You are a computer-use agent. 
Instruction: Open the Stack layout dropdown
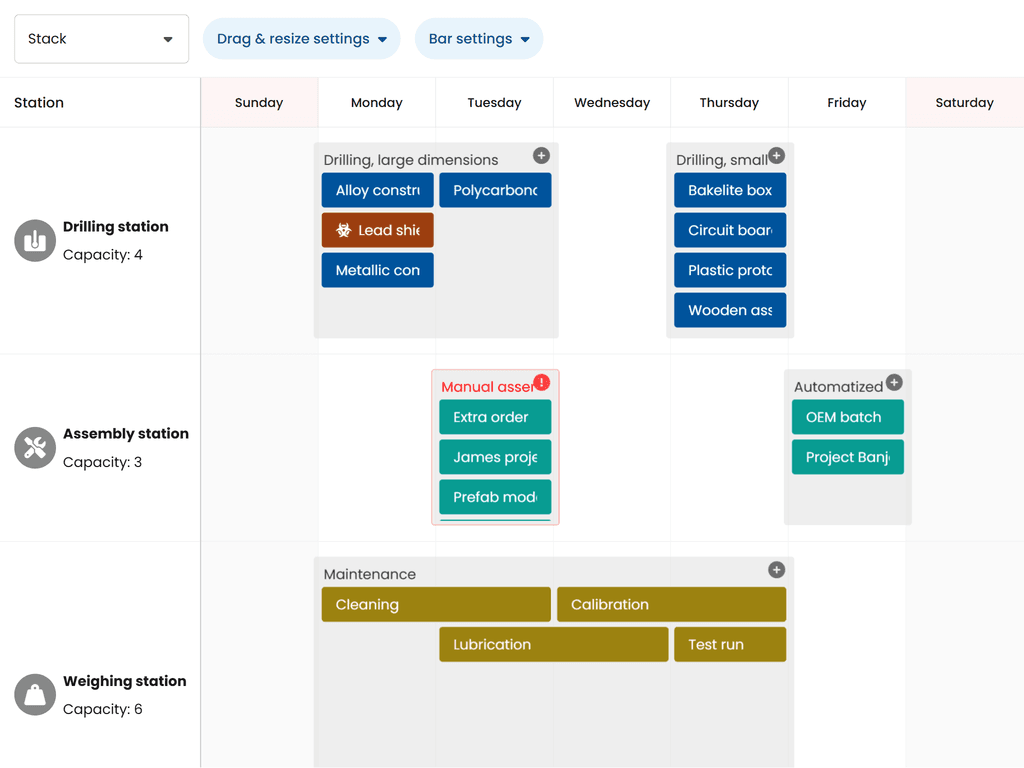100,38
